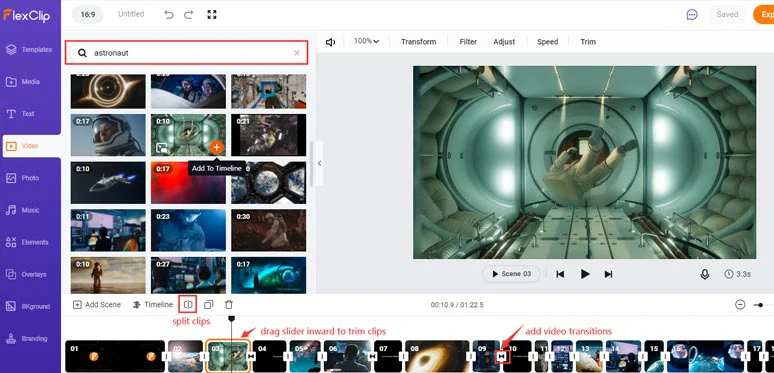Viewport: 774px width, 373px height.
Task: Click the orange Export button
Action: click(x=764, y=14)
